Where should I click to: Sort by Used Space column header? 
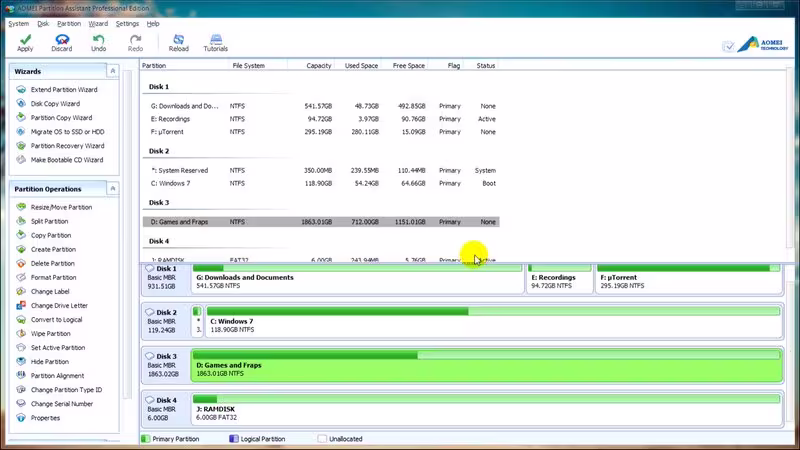361,65
